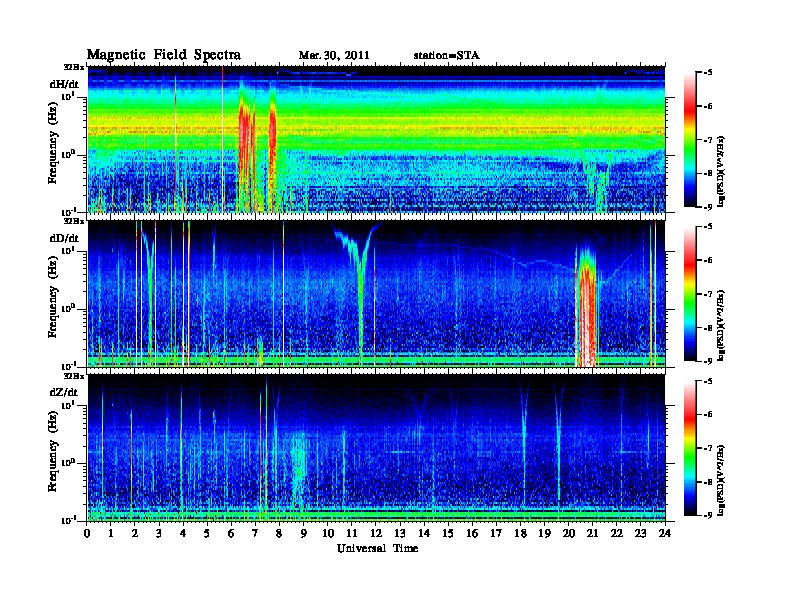Image resolution: width=792 pixels, height=612 pixels.
Task: Click the "-6" value on dZ/dt color scale
Action: 707,415
